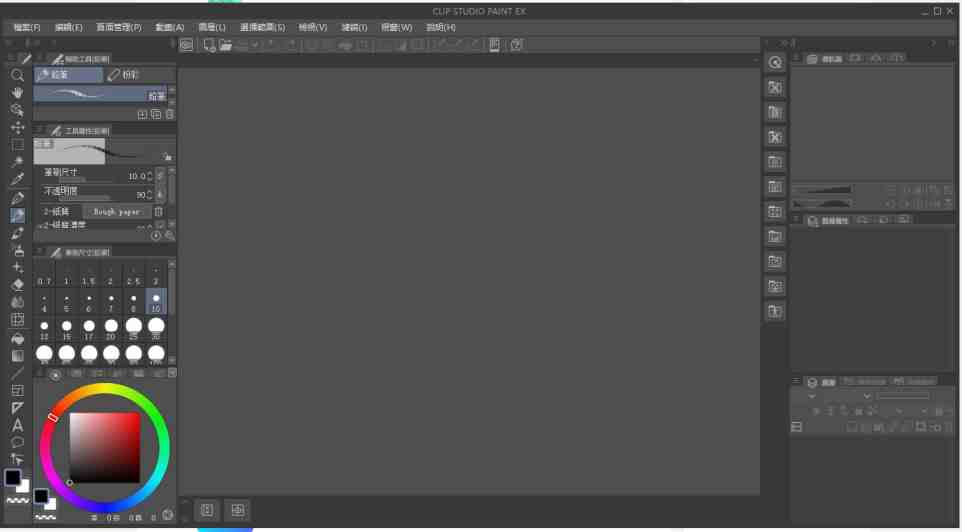Click the Open folder icon in command bar
Image resolution: width=962 pixels, height=532 pixels.
(x=225, y=45)
